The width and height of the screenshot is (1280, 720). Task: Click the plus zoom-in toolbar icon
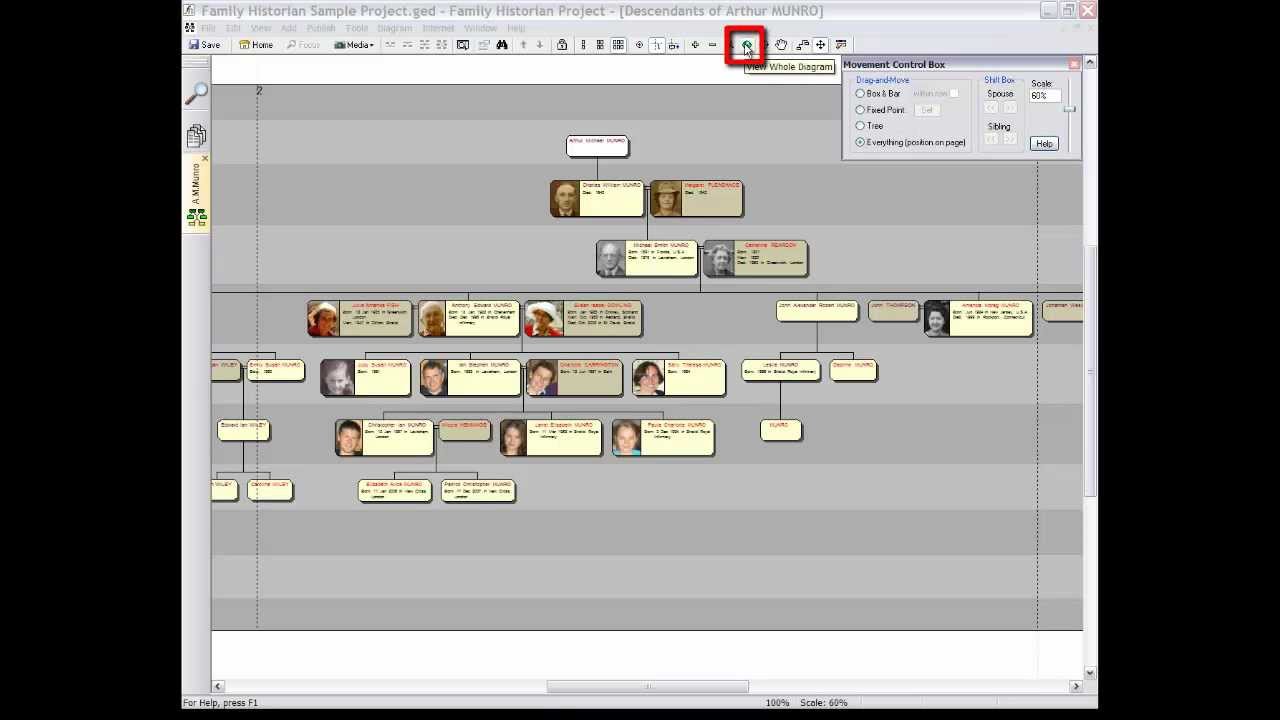tap(695, 45)
